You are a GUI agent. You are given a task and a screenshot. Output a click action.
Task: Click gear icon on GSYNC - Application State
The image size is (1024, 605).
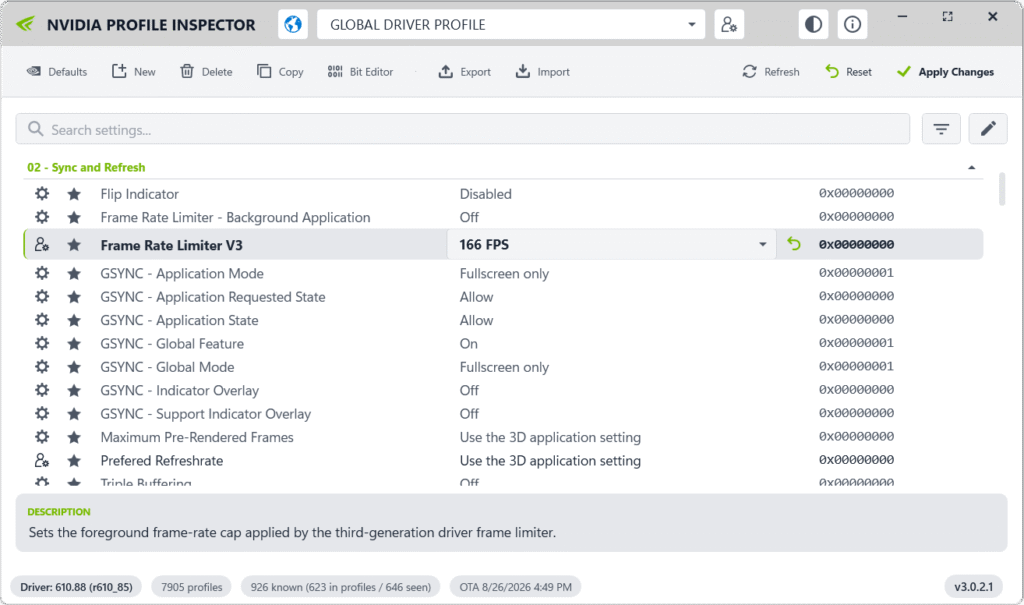click(x=42, y=320)
